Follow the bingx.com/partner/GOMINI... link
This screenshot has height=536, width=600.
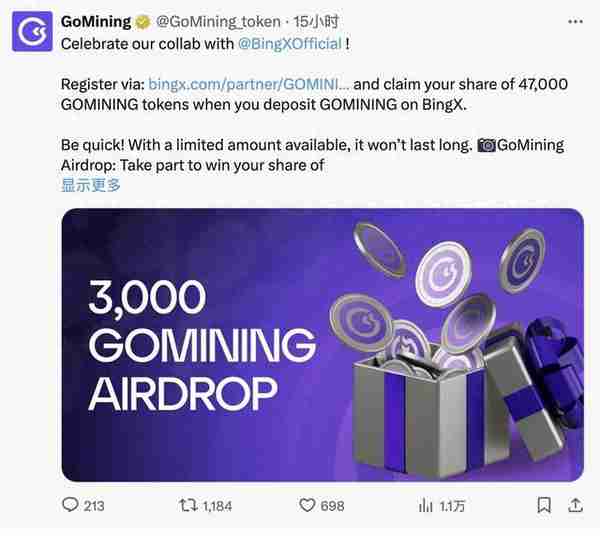(x=248, y=84)
